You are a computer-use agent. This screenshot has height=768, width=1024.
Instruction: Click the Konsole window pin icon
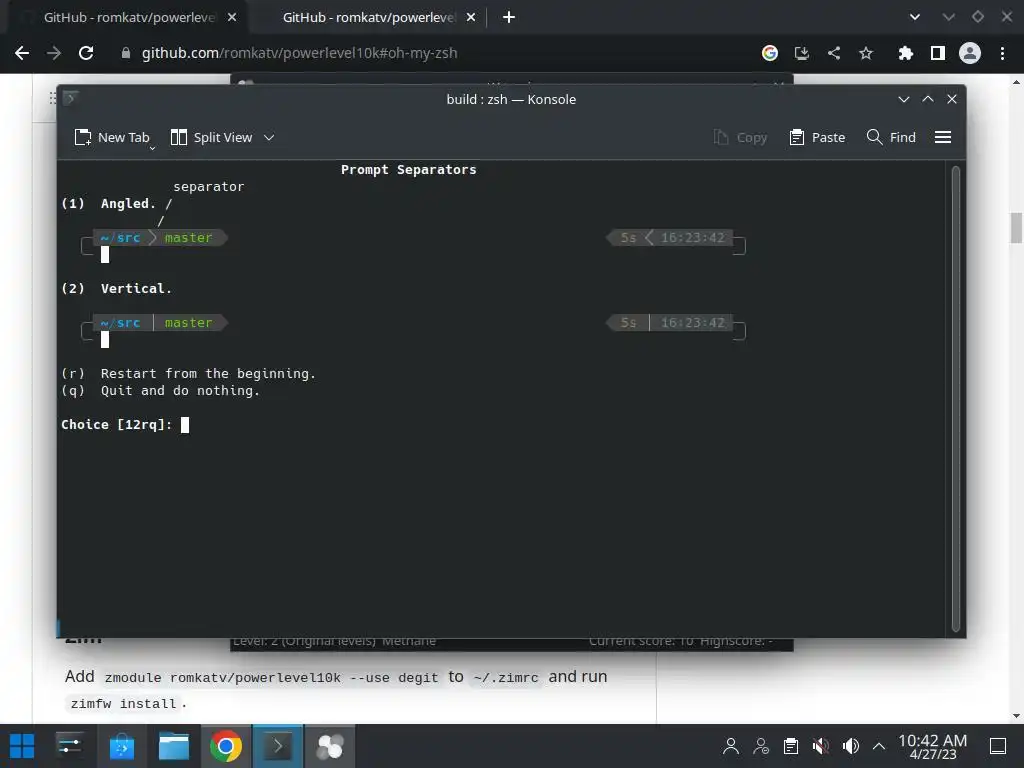tap(71, 99)
